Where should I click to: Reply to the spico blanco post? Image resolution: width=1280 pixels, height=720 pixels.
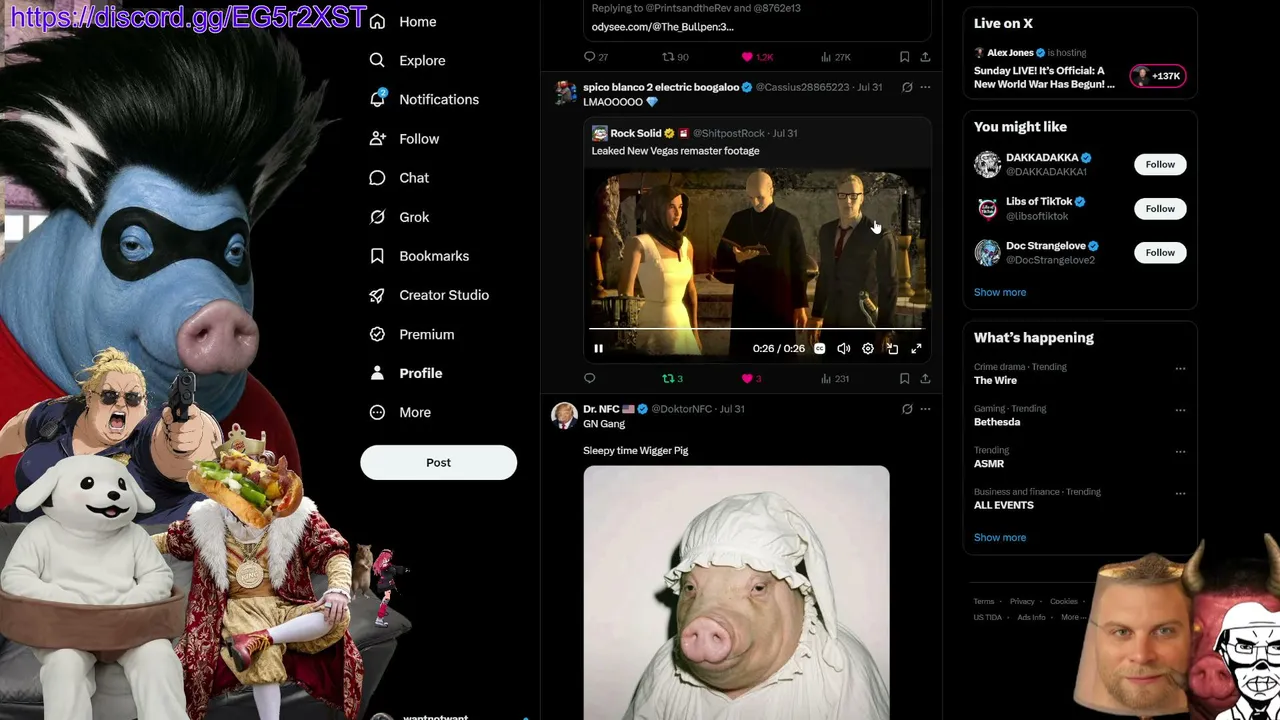click(x=590, y=379)
